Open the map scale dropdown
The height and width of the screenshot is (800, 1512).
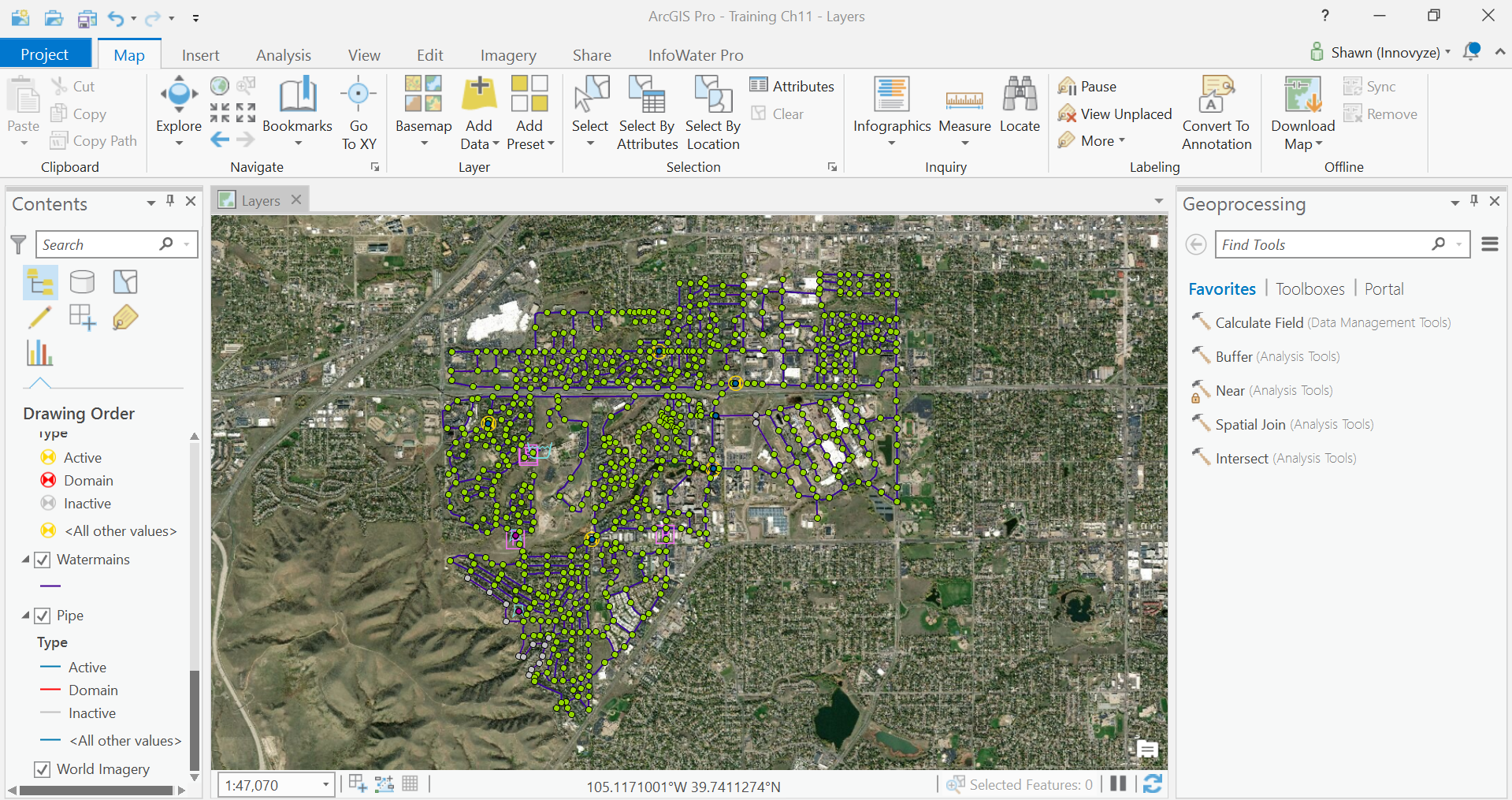(325, 785)
